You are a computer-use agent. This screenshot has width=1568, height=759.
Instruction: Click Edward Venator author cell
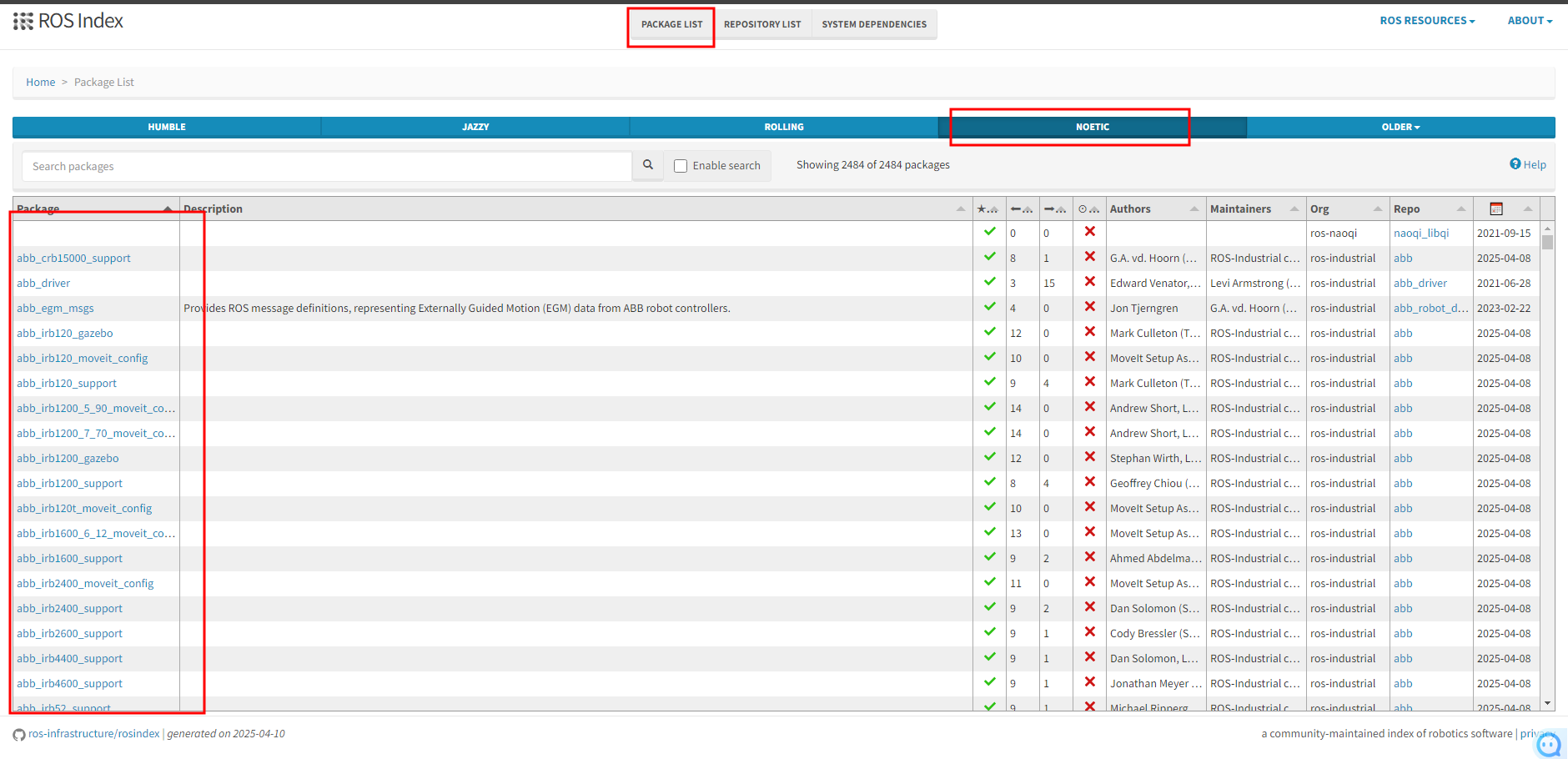(x=1155, y=283)
